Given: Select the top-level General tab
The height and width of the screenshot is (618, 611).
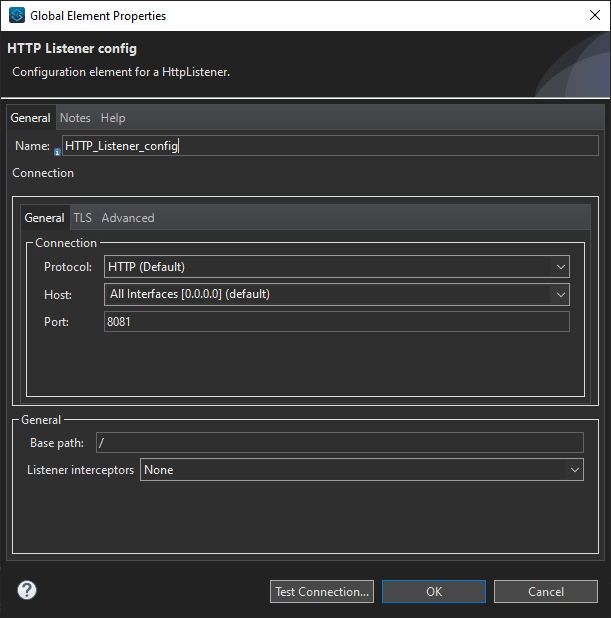Looking at the screenshot, I should click(31, 118).
